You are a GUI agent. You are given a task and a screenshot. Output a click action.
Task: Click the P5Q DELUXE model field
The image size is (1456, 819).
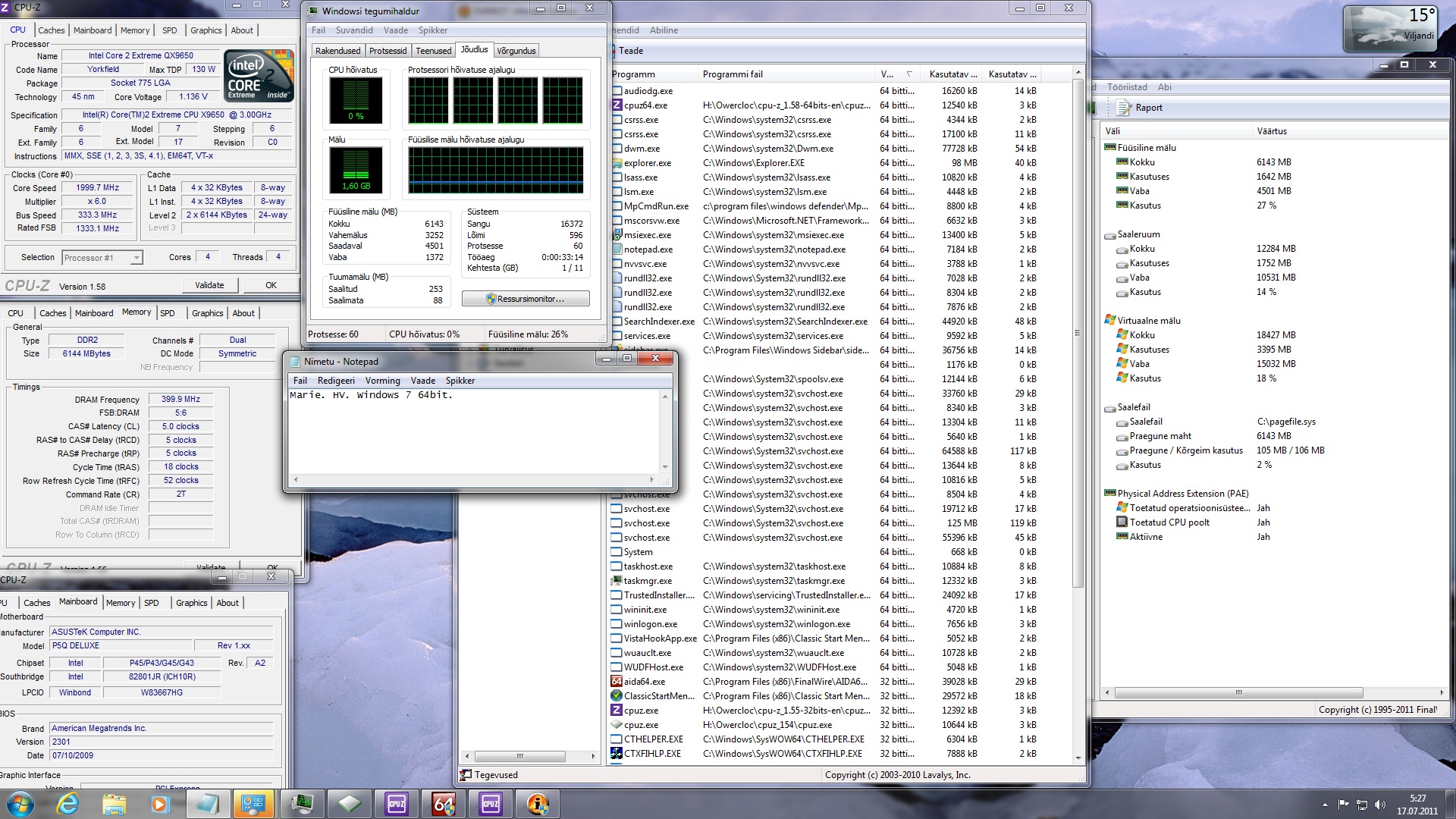tap(119, 646)
